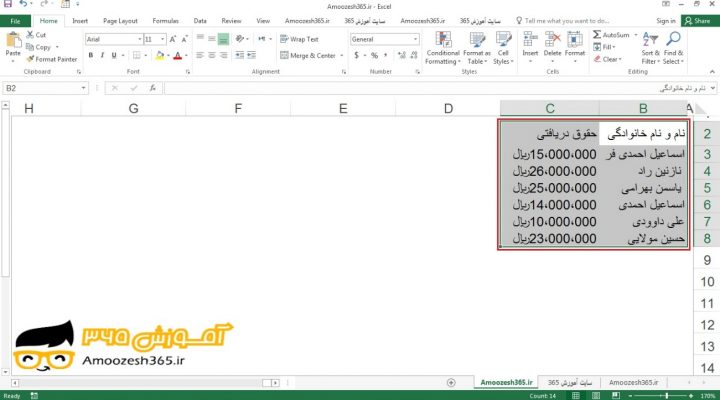
Task: Open the File tab
Action: click(x=15, y=21)
